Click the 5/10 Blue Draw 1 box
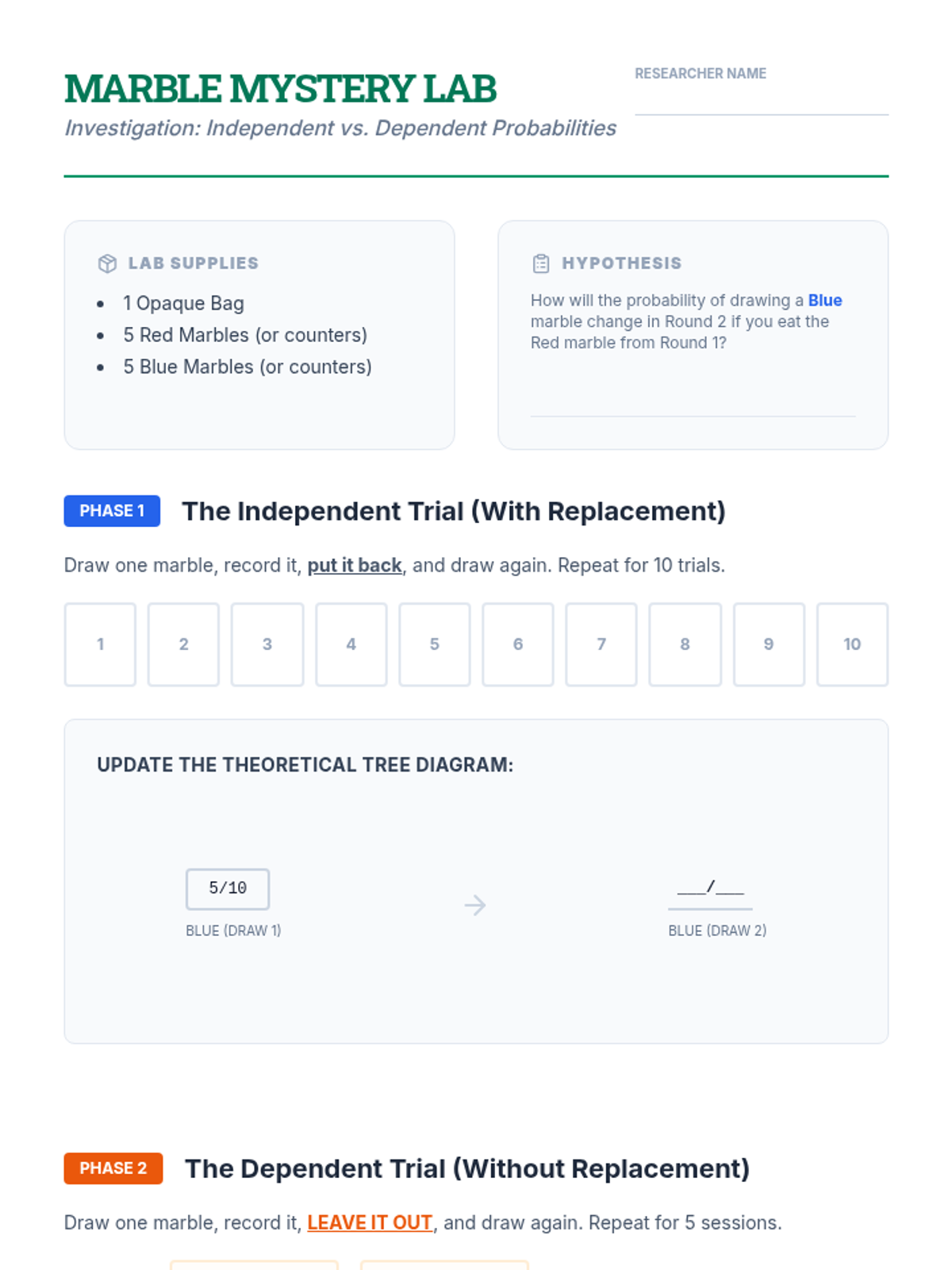 coord(228,889)
